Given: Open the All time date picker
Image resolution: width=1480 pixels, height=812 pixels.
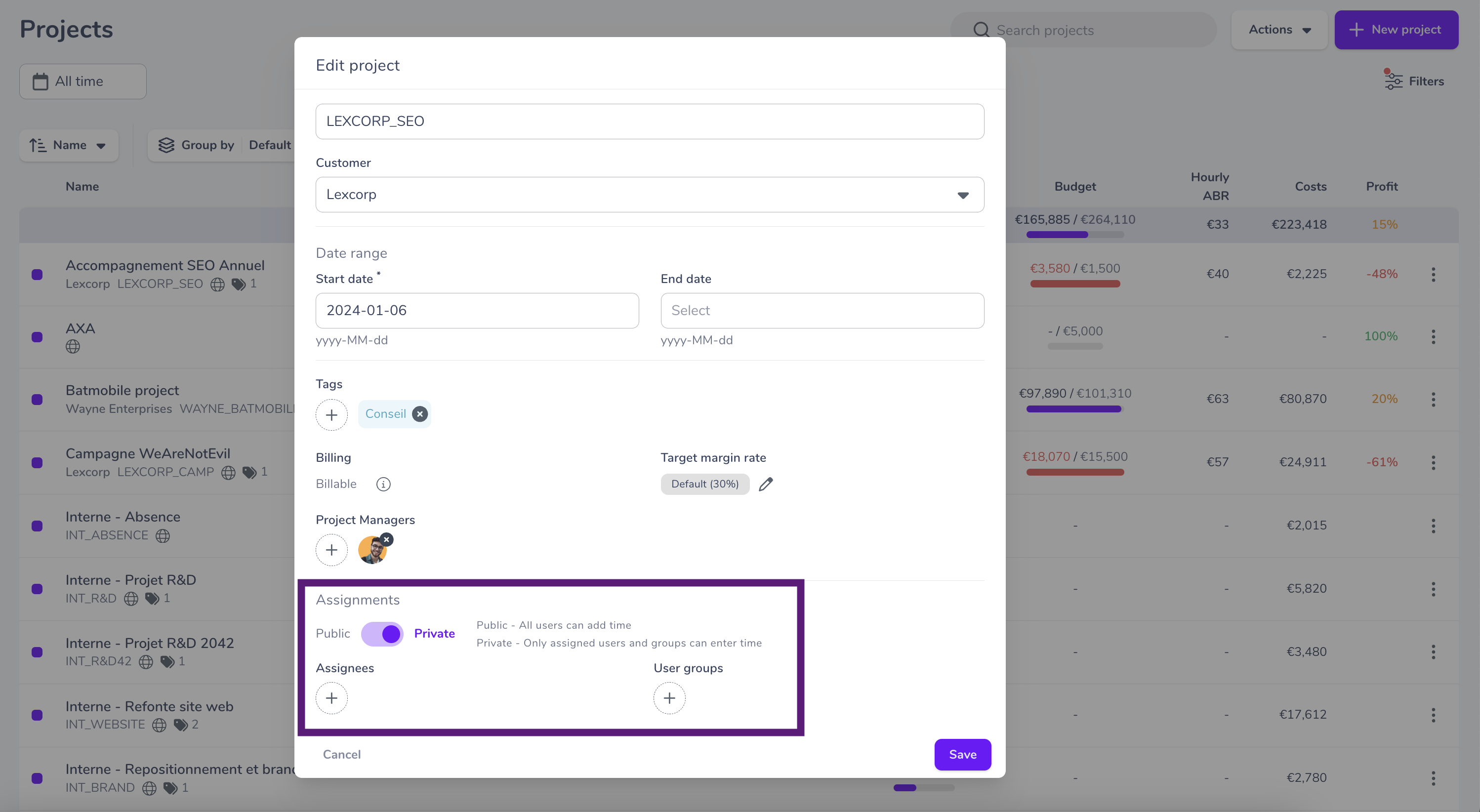Looking at the screenshot, I should 82,81.
